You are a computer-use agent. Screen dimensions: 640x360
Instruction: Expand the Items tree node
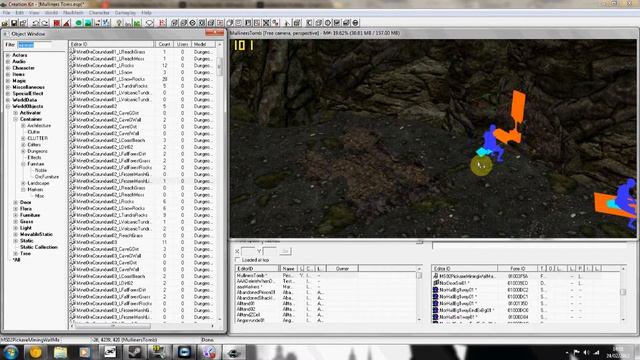click(8, 74)
